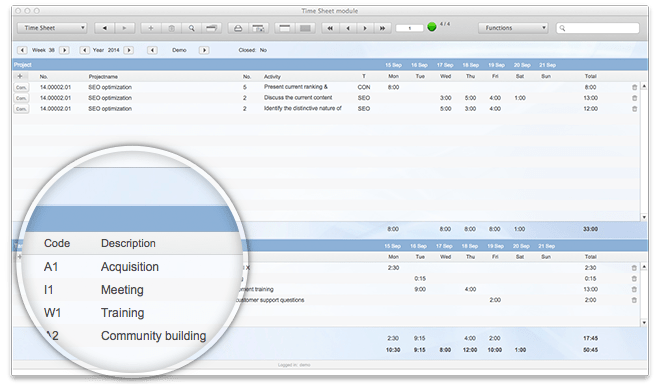
Task: Open the Functions dropdown menu
Action: click(x=513, y=28)
